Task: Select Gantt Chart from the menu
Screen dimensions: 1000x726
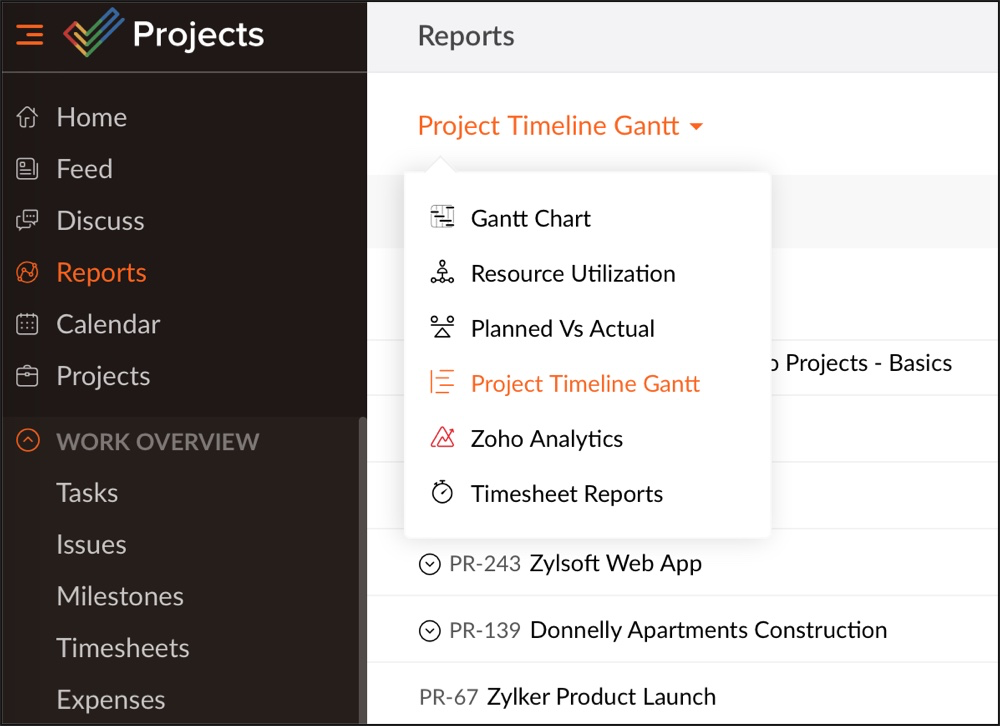Action: pyautogui.click(x=530, y=218)
